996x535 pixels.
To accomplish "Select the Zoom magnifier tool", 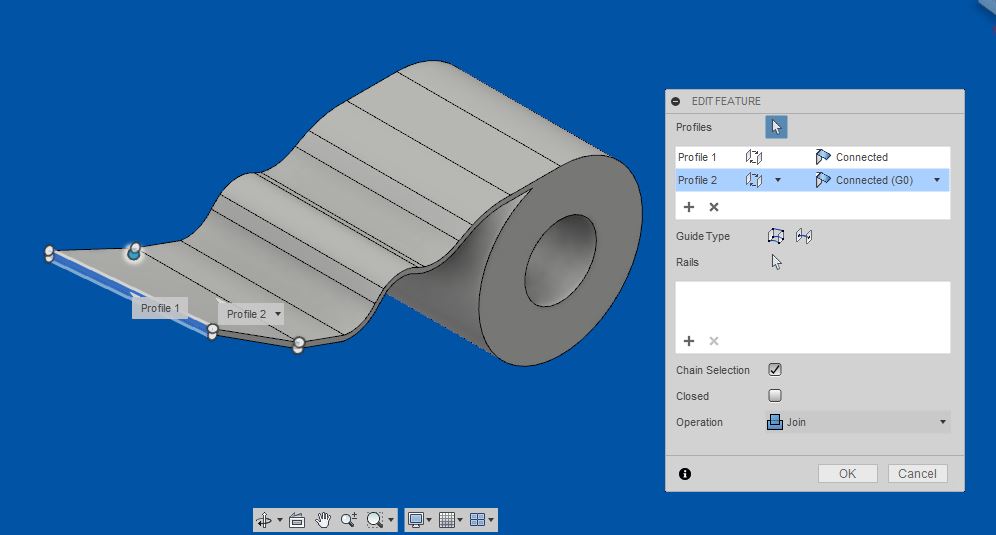I will (348, 520).
